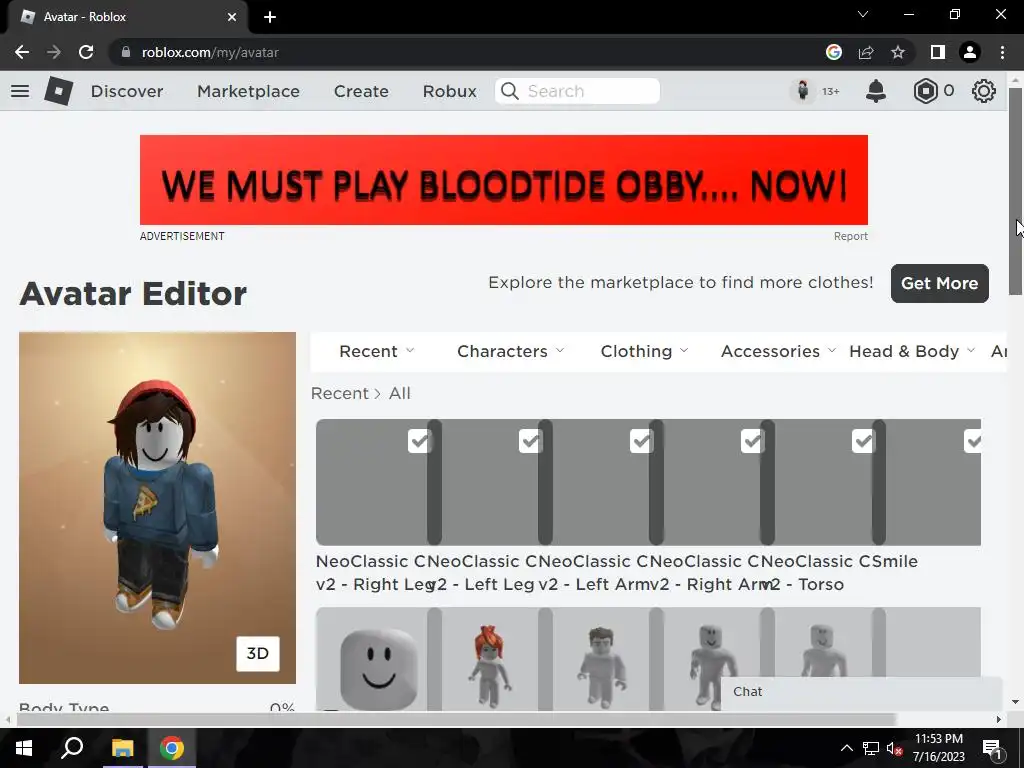Click the Chrome taskbar icon
The height and width of the screenshot is (768, 1024).
(172, 748)
